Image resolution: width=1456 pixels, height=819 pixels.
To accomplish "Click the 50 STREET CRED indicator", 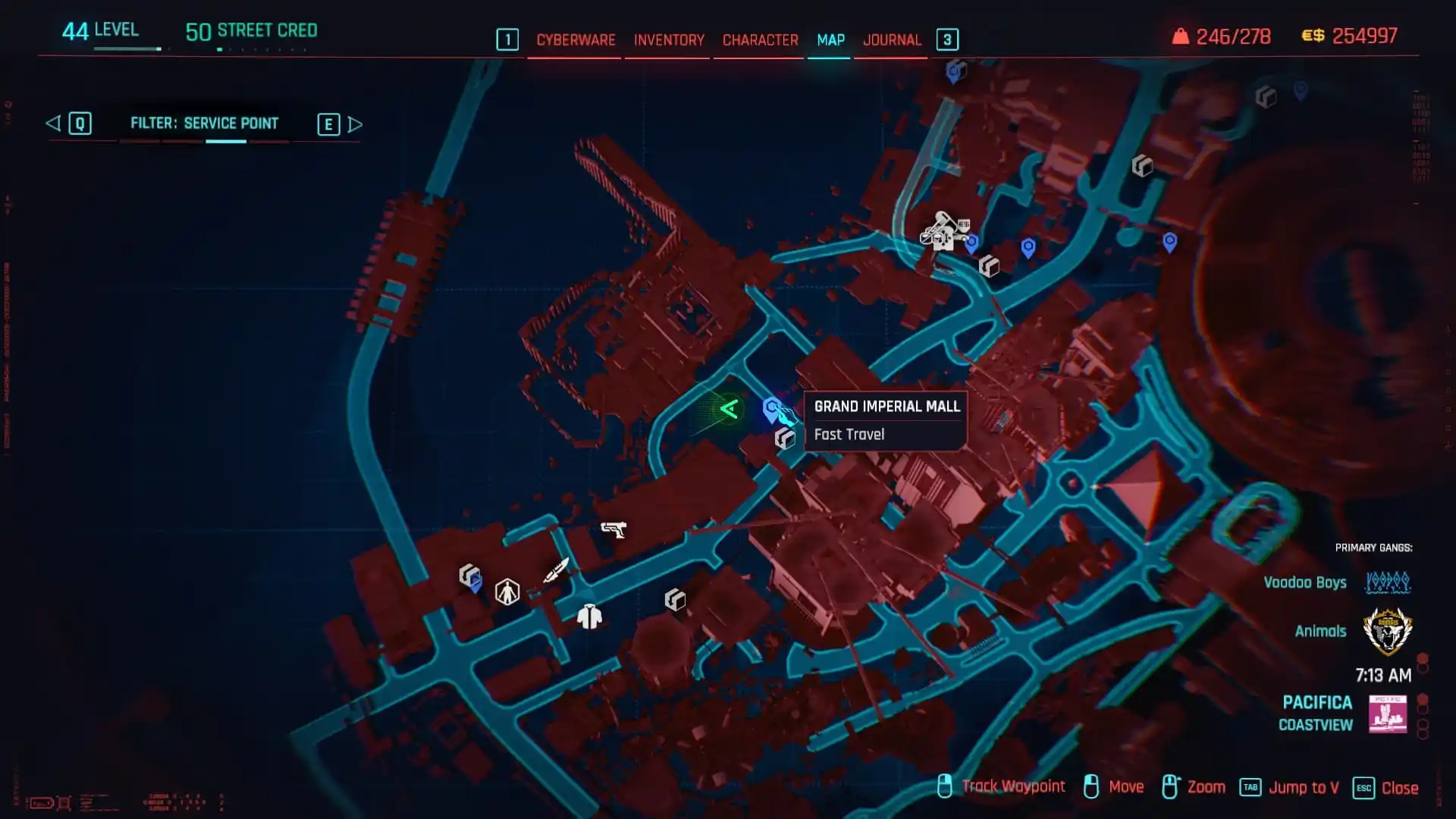I will coord(251,31).
